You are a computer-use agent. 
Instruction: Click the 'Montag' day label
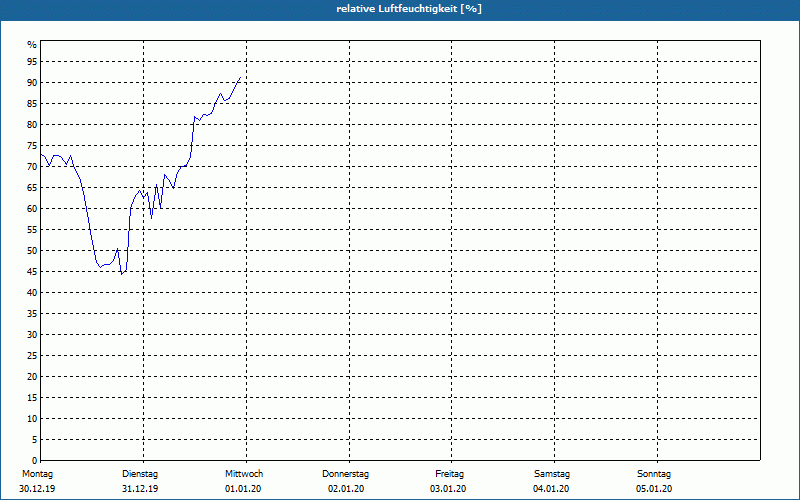click(x=37, y=474)
